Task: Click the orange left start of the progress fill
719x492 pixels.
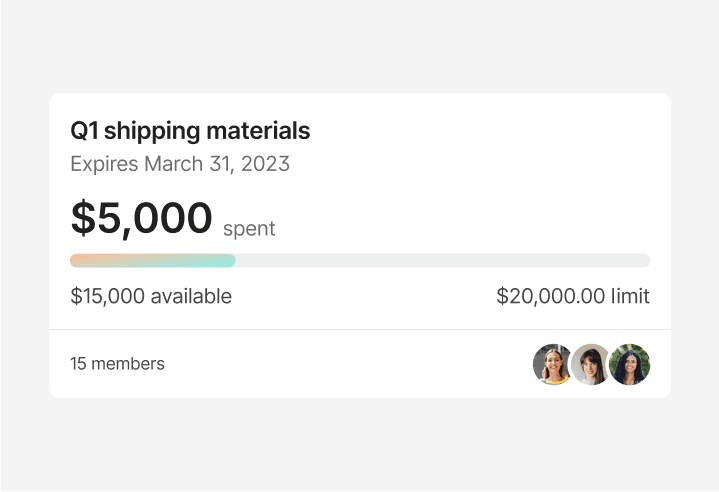Action: 78,261
